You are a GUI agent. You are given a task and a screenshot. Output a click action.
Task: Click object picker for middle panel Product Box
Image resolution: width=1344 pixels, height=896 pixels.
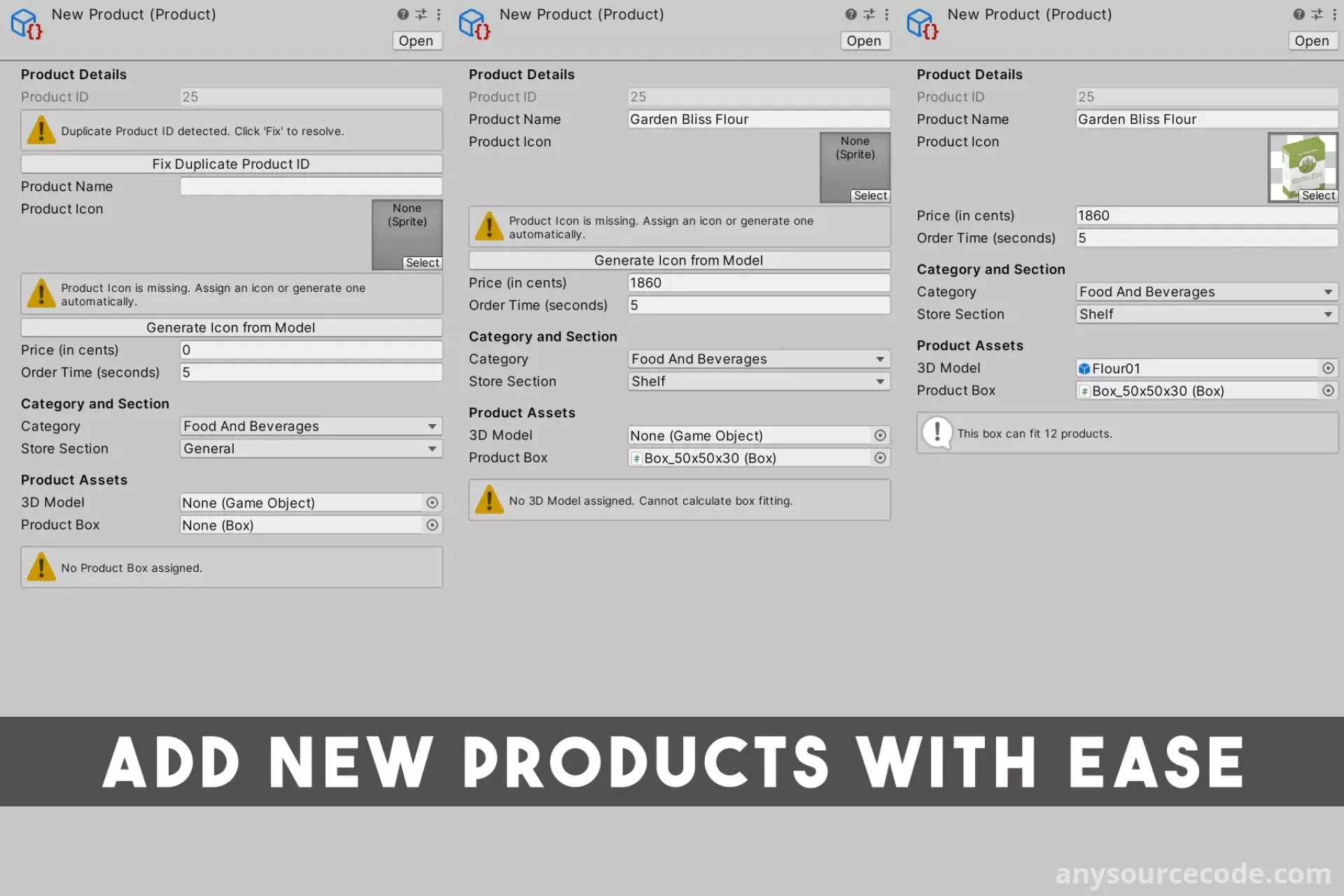(880, 458)
